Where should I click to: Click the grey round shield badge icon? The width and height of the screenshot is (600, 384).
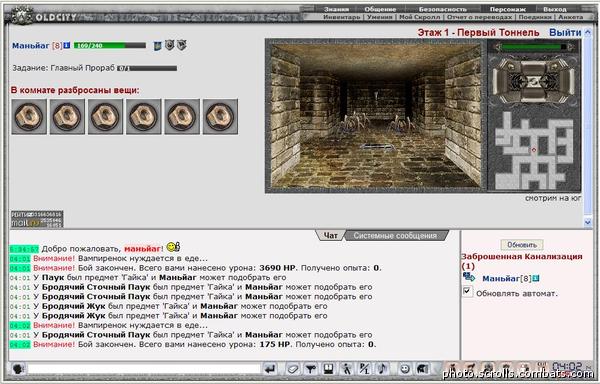tap(170, 45)
